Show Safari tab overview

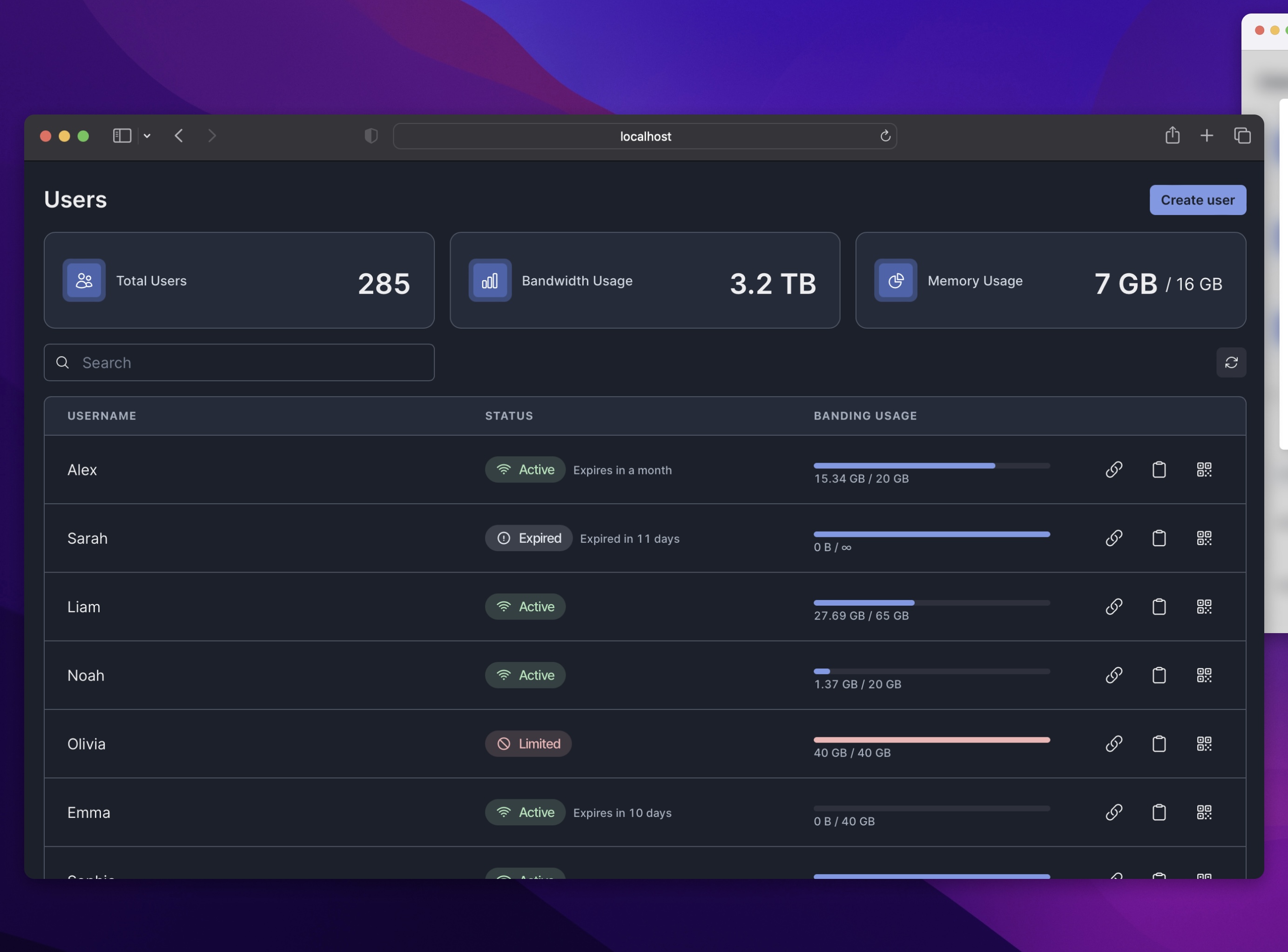[x=1242, y=135]
